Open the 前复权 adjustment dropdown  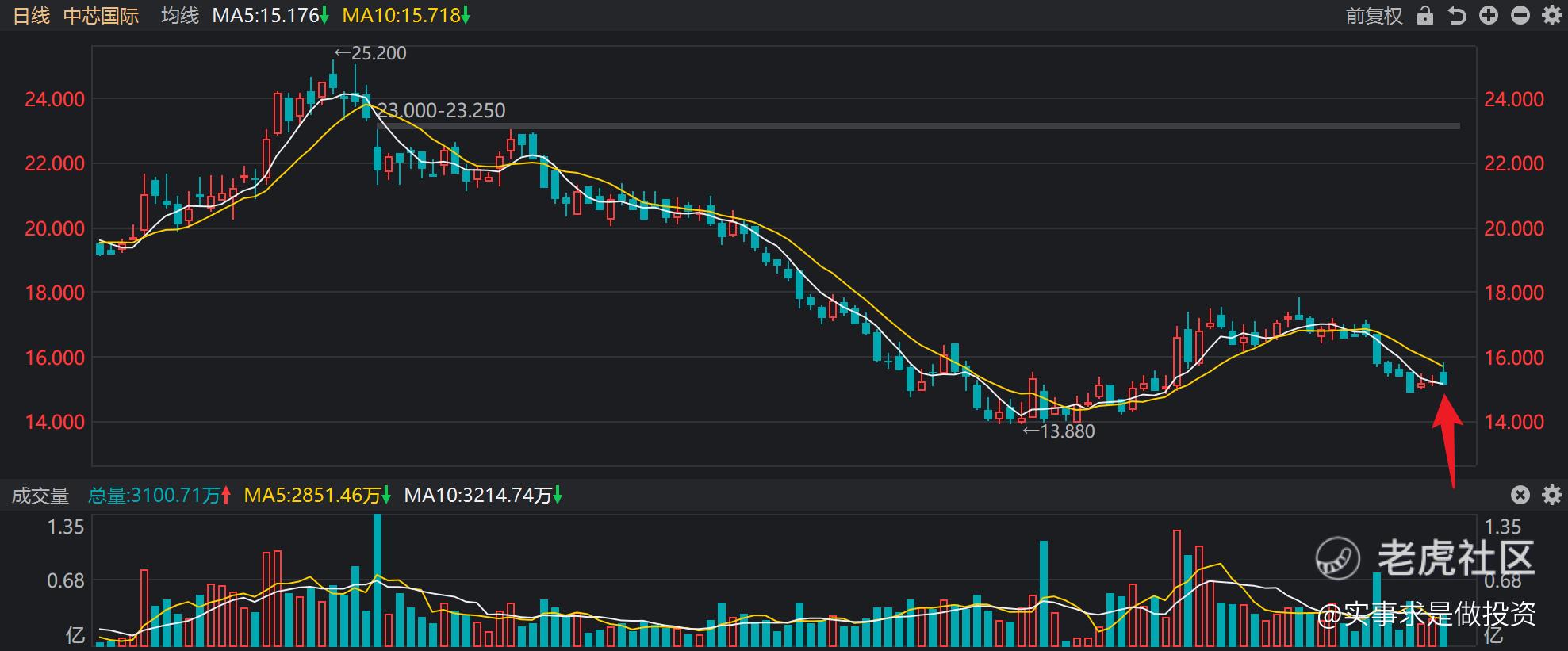pyautogui.click(x=1374, y=16)
